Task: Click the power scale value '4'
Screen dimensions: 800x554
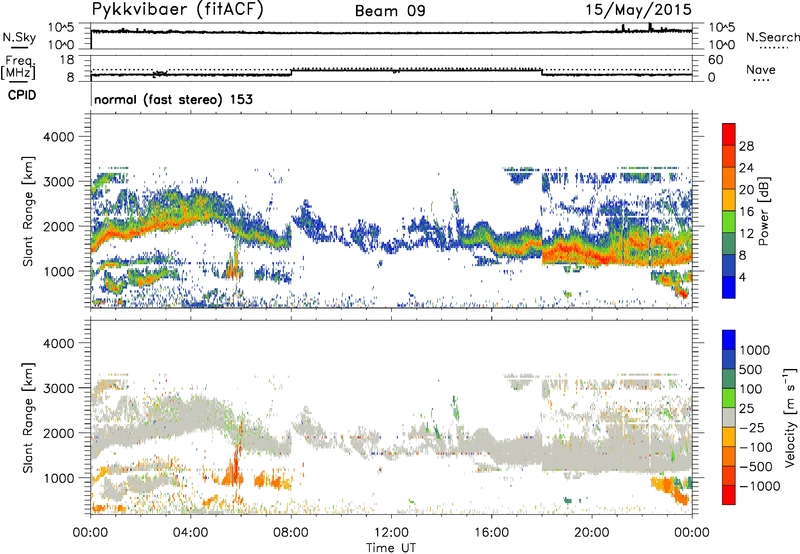Action: pos(742,278)
